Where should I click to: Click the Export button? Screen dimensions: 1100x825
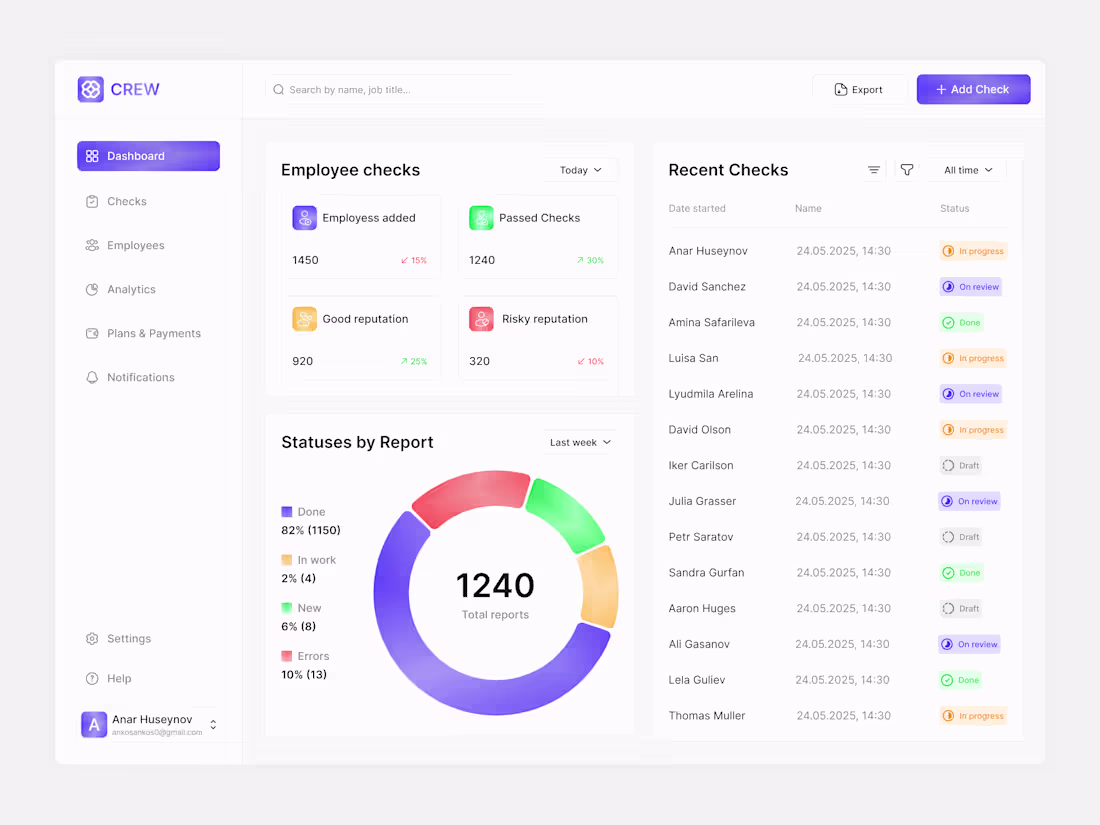tap(859, 89)
